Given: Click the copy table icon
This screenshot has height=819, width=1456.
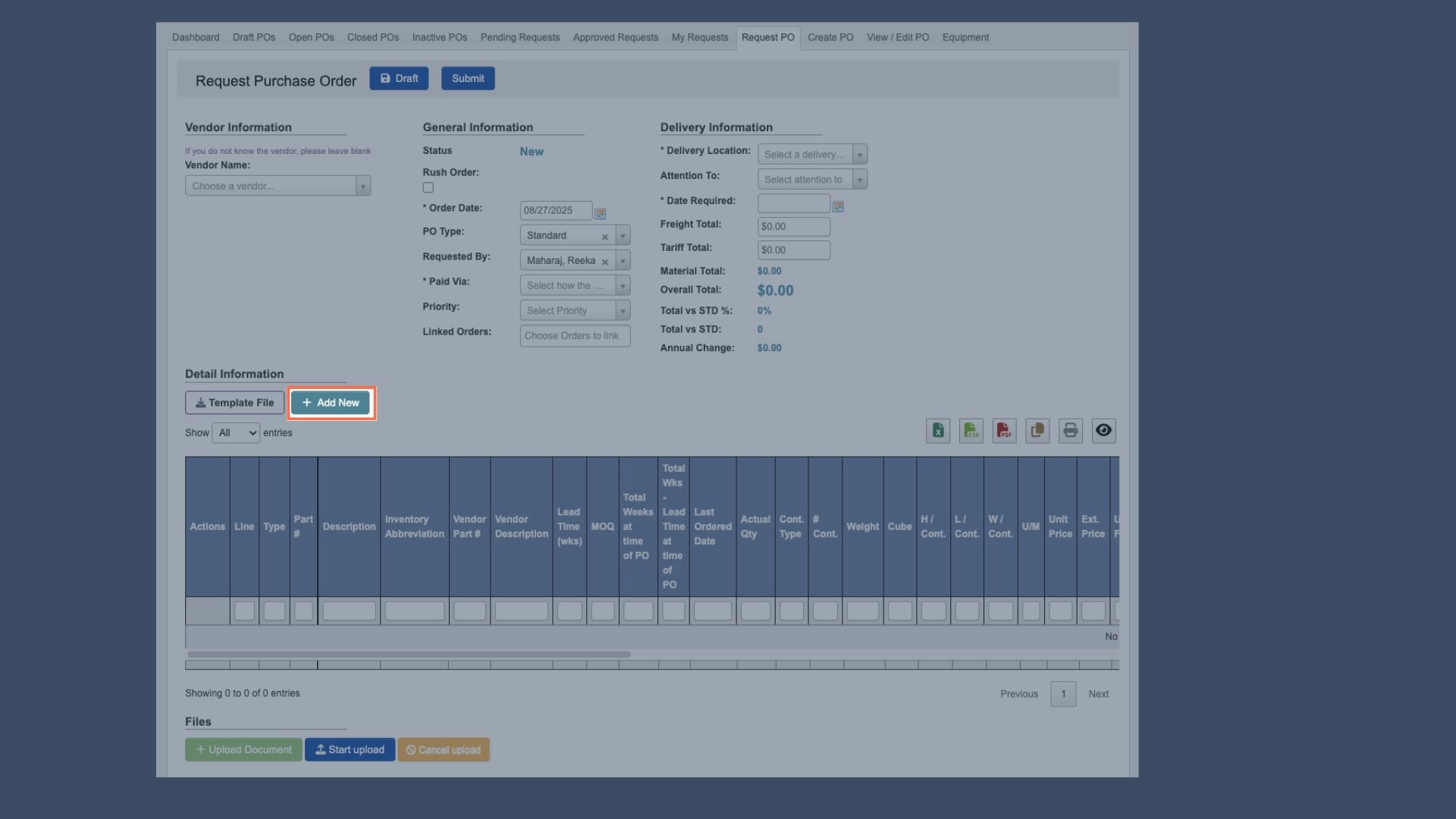Looking at the screenshot, I should [1037, 431].
